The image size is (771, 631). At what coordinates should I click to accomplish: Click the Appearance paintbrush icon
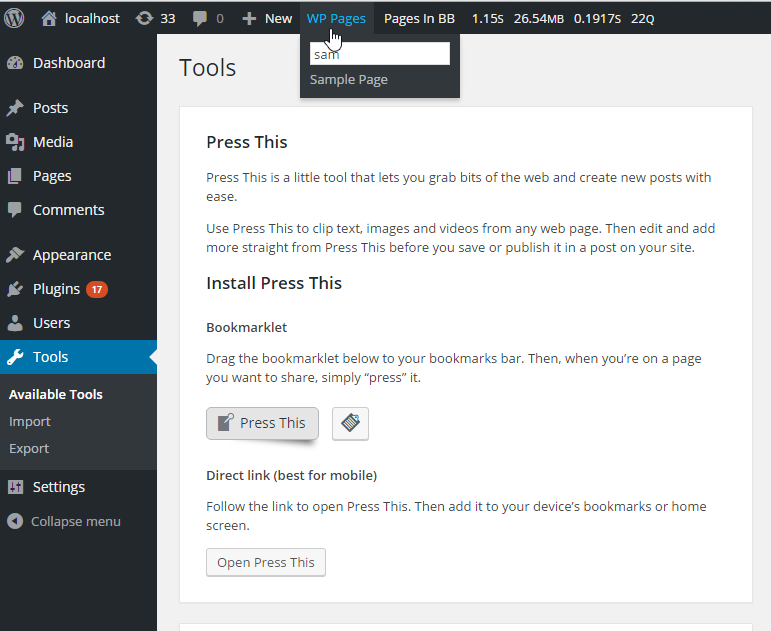[15, 255]
